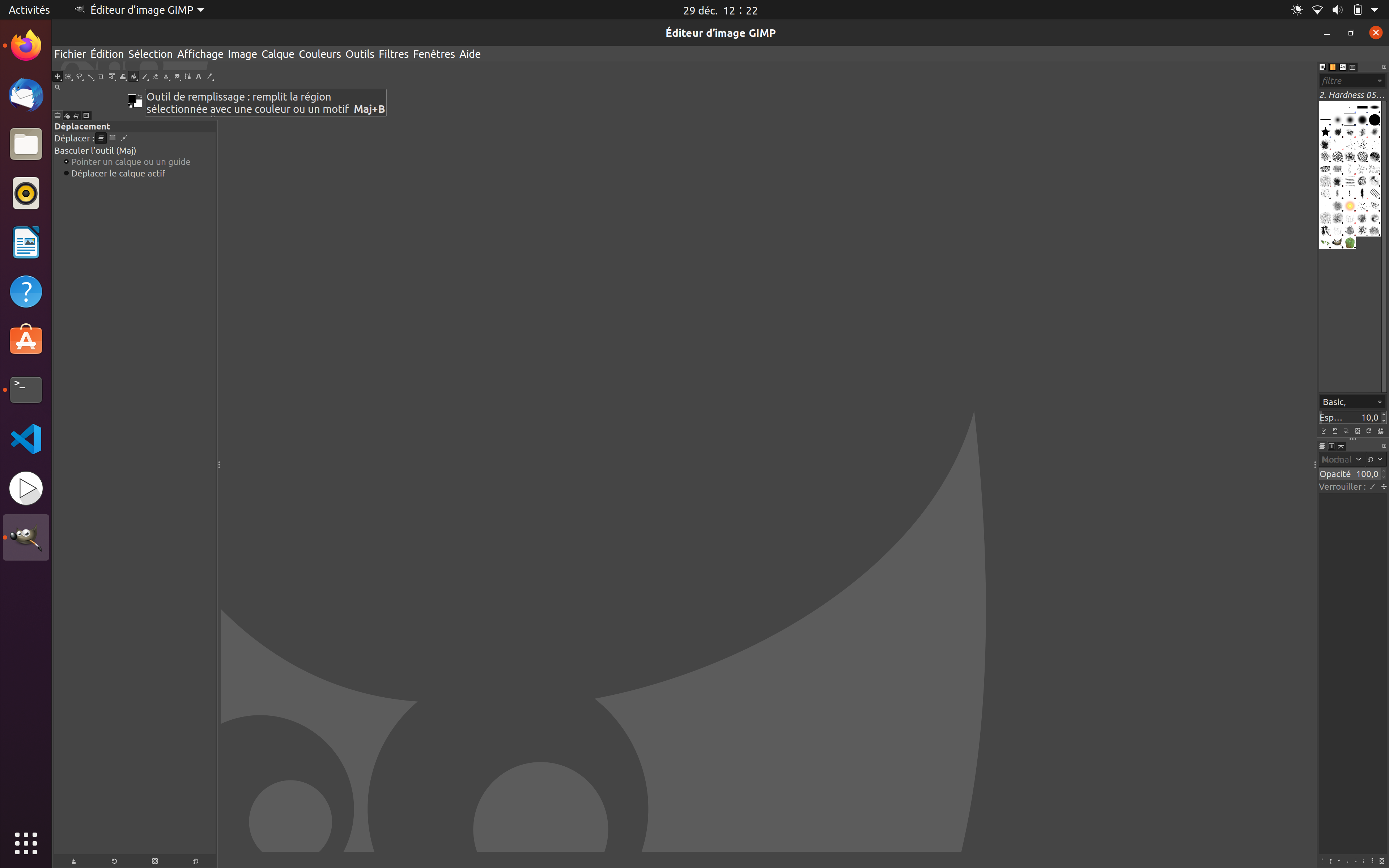Open the 'Basic,' brush tag dropdown

[1352, 402]
